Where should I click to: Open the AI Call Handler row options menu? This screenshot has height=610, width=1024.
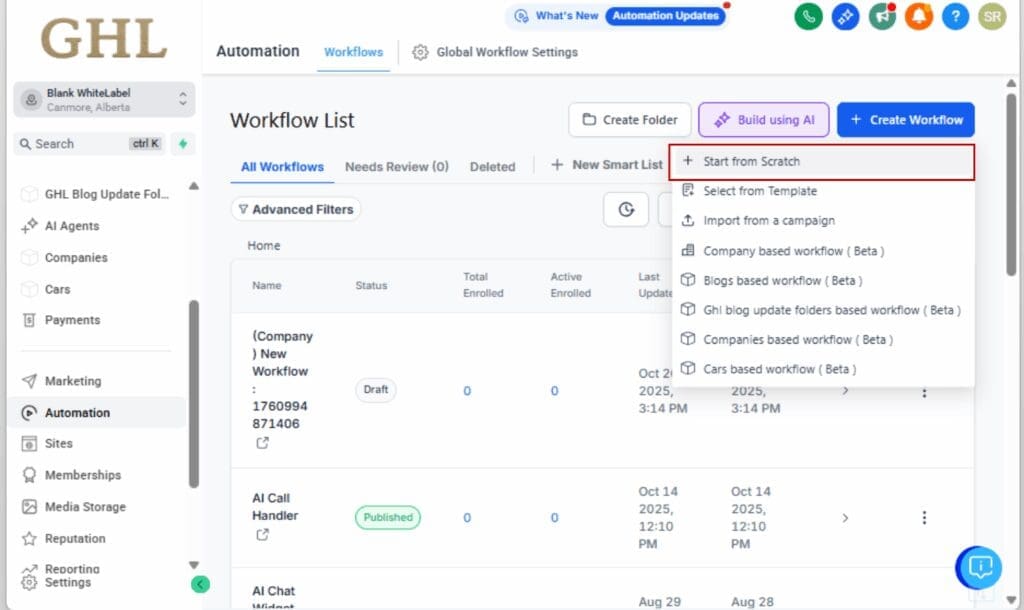pos(924,517)
